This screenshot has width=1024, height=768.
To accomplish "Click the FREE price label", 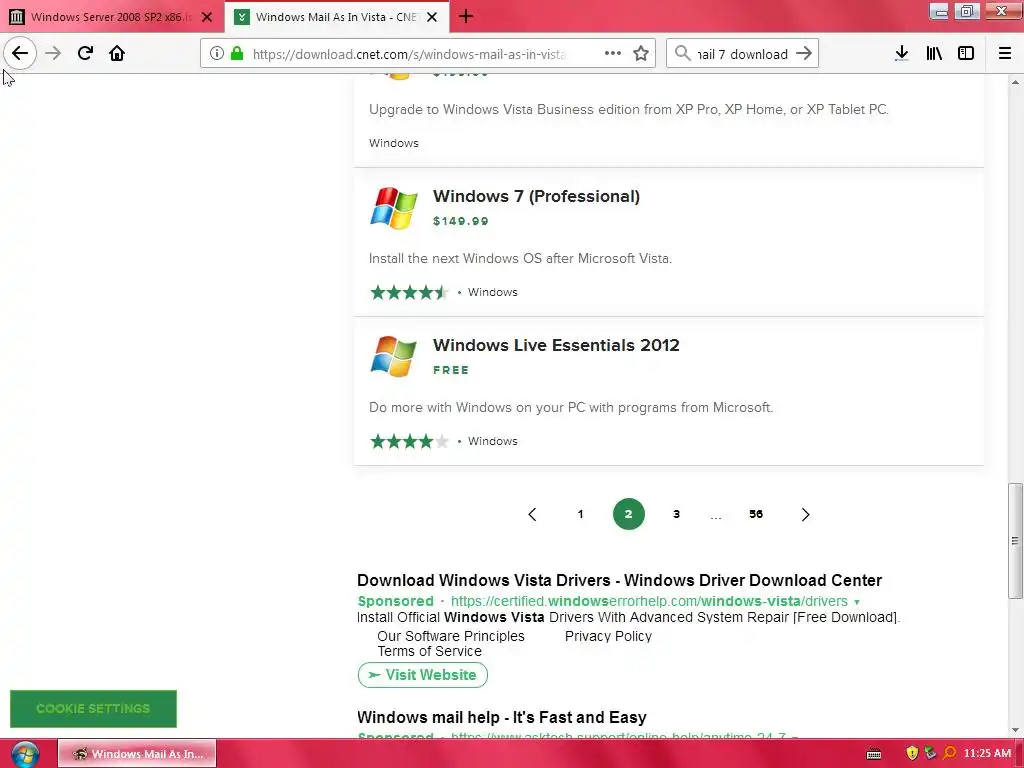I will (x=451, y=370).
